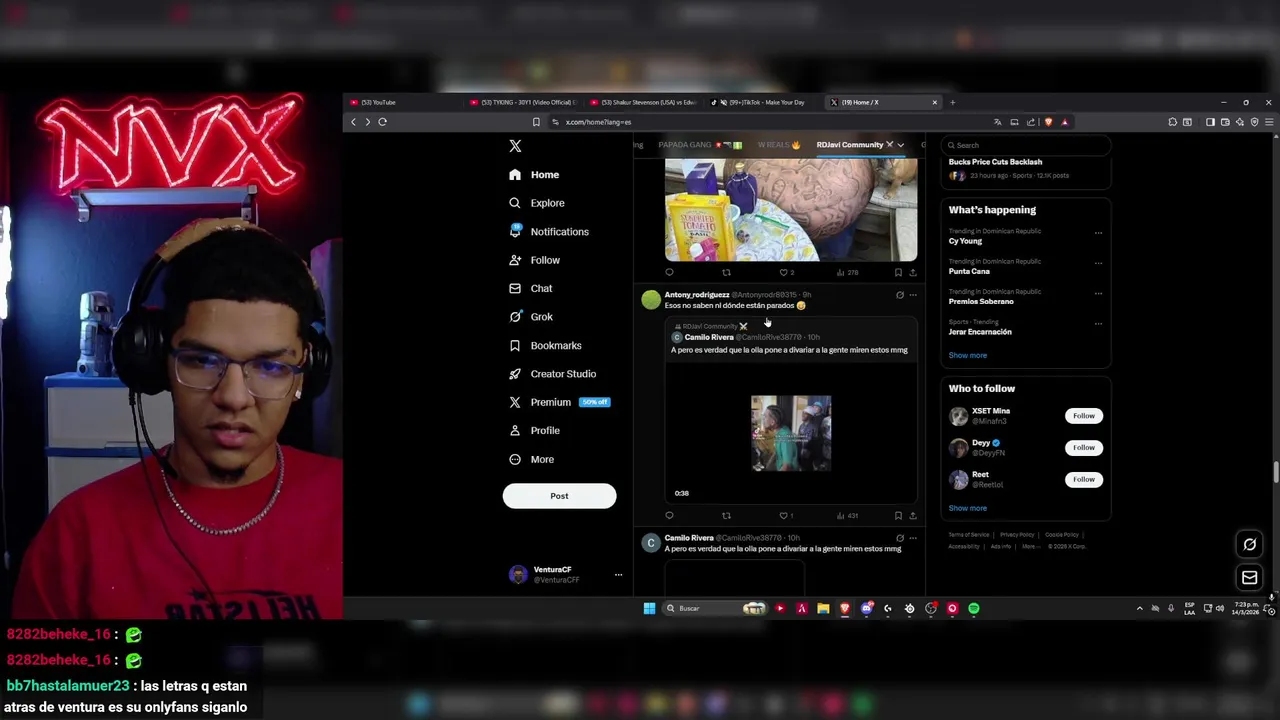Follow Reet
The height and width of the screenshot is (720, 1280).
pos(1084,480)
